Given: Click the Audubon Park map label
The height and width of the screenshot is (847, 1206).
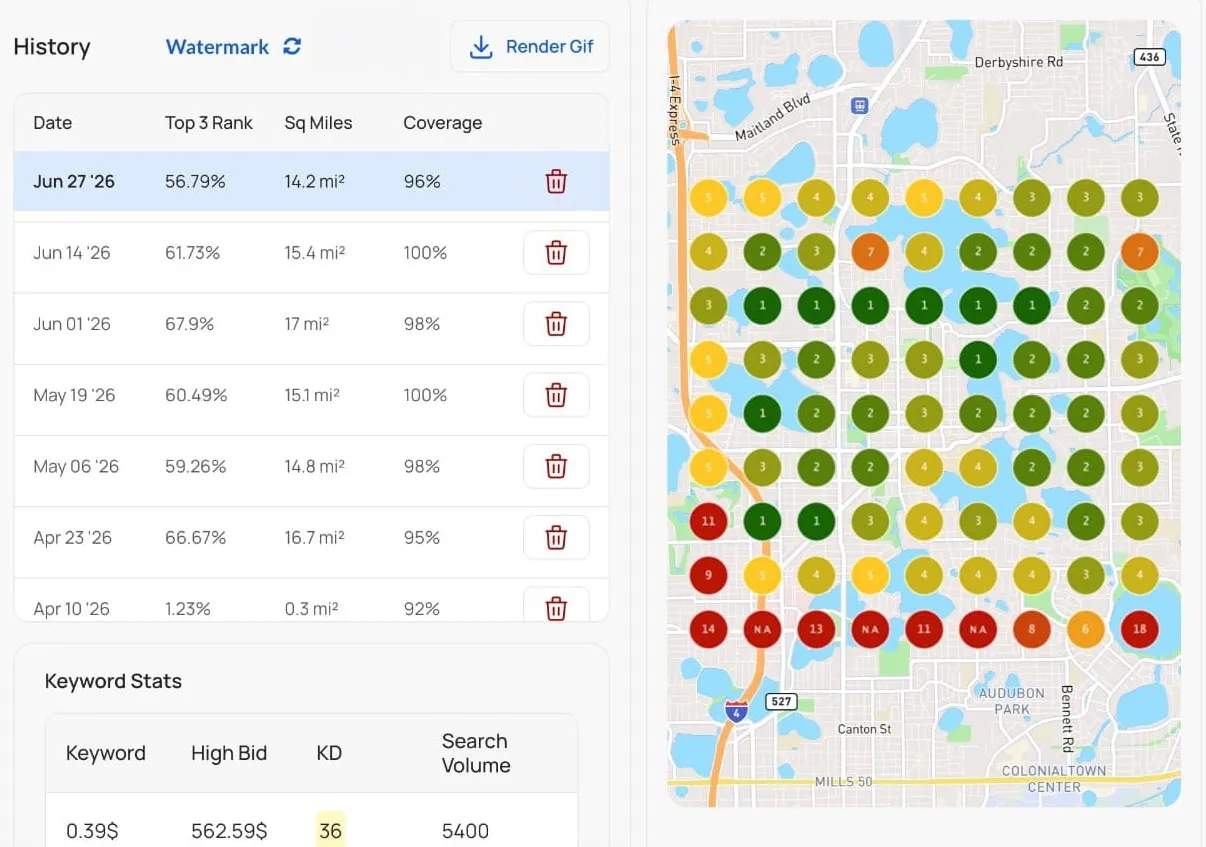Looking at the screenshot, I should click(1011, 700).
